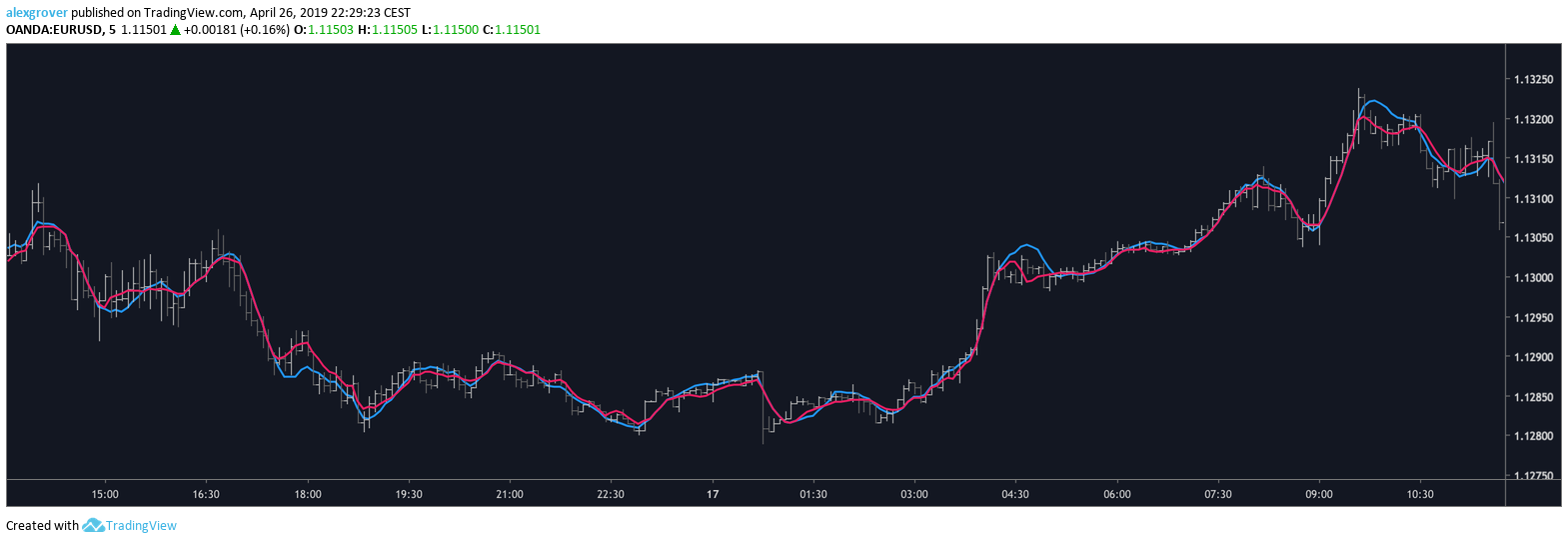Select the 18:00 time axis marker
Viewport: 1568px width, 543px height.
tap(308, 494)
